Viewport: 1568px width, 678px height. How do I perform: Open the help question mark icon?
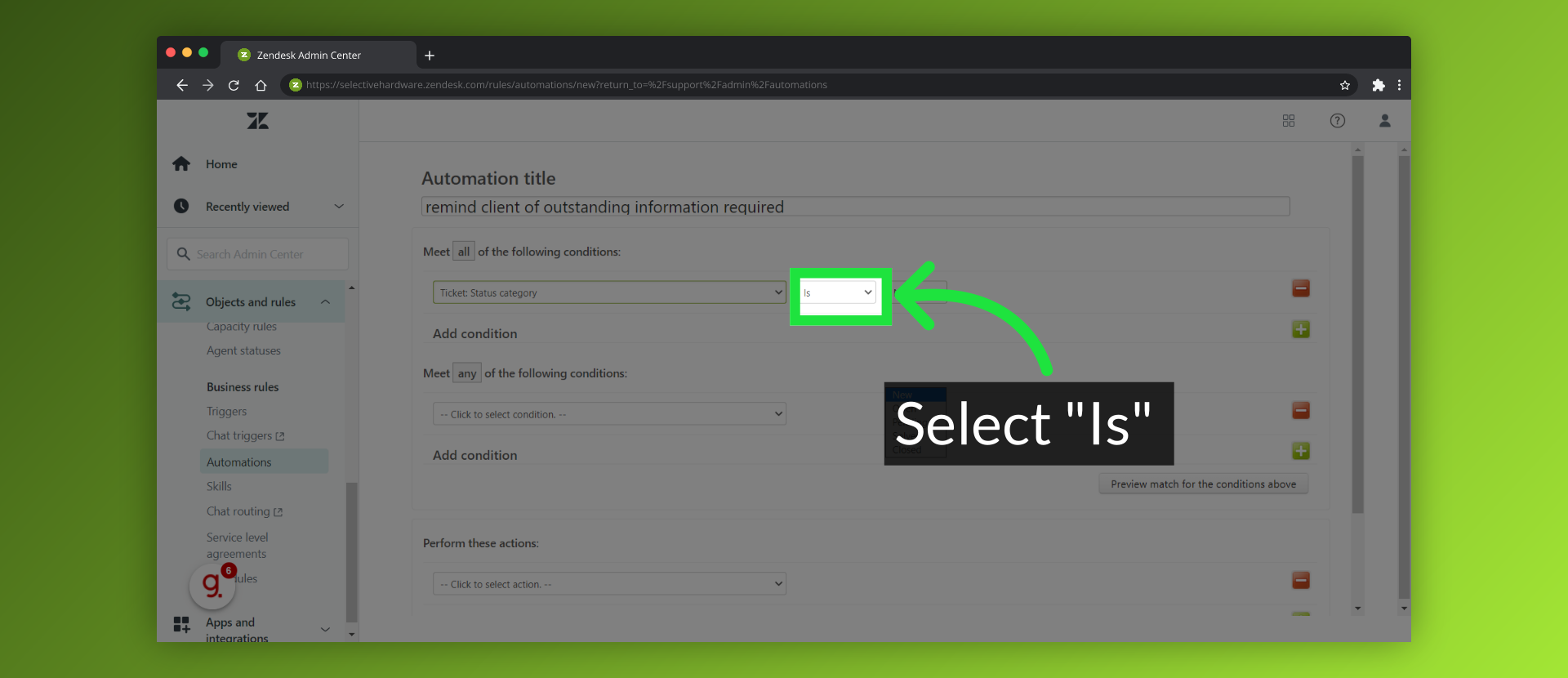point(1337,121)
